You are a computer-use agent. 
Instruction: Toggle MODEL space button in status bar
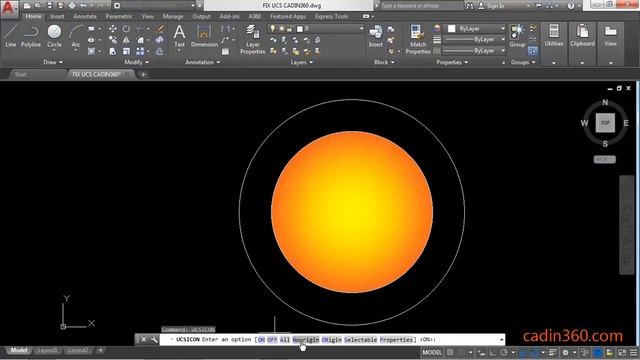click(432, 352)
